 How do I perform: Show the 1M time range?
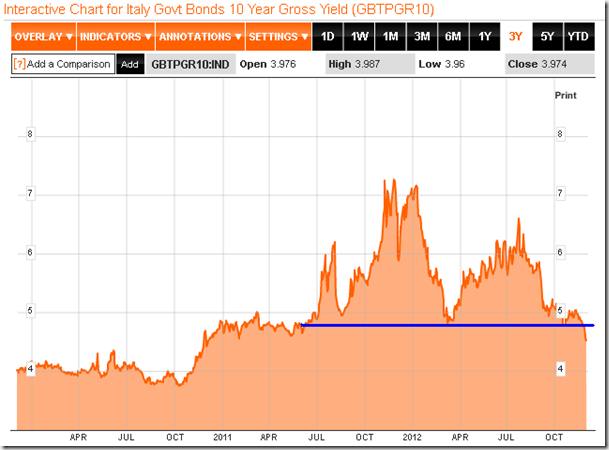(x=391, y=37)
